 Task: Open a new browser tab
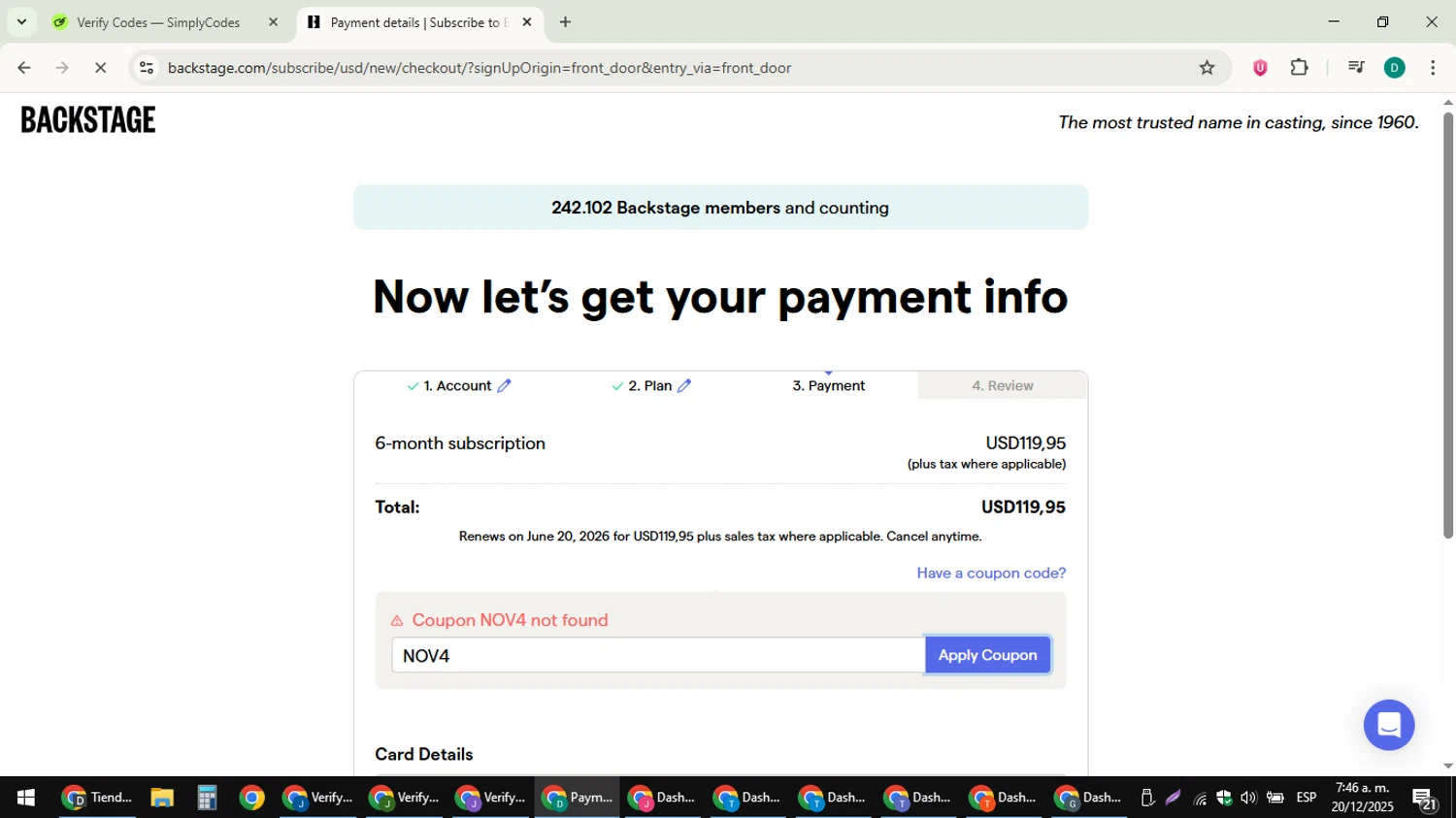565,22
